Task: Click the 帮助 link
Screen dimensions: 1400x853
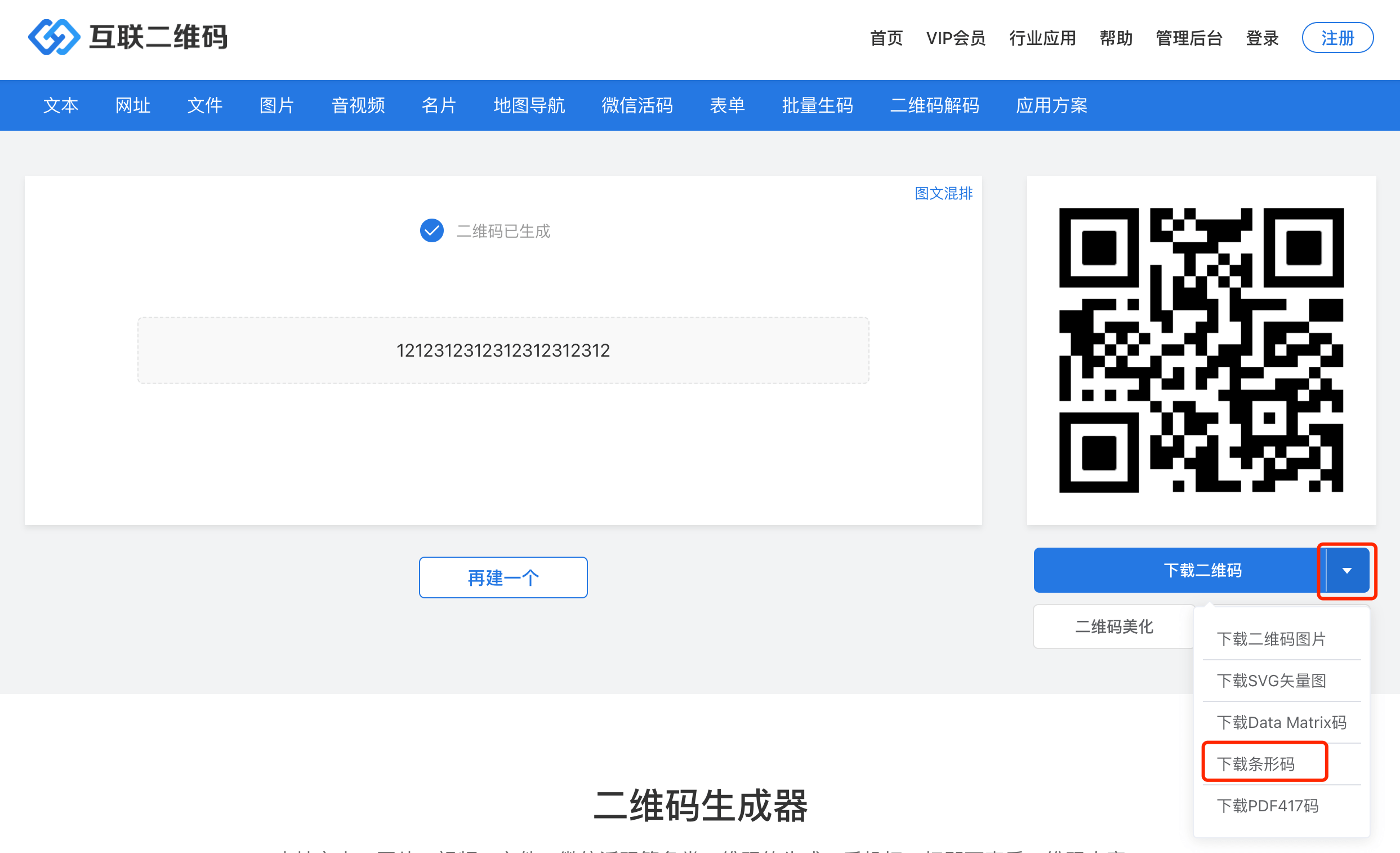Action: [1116, 38]
